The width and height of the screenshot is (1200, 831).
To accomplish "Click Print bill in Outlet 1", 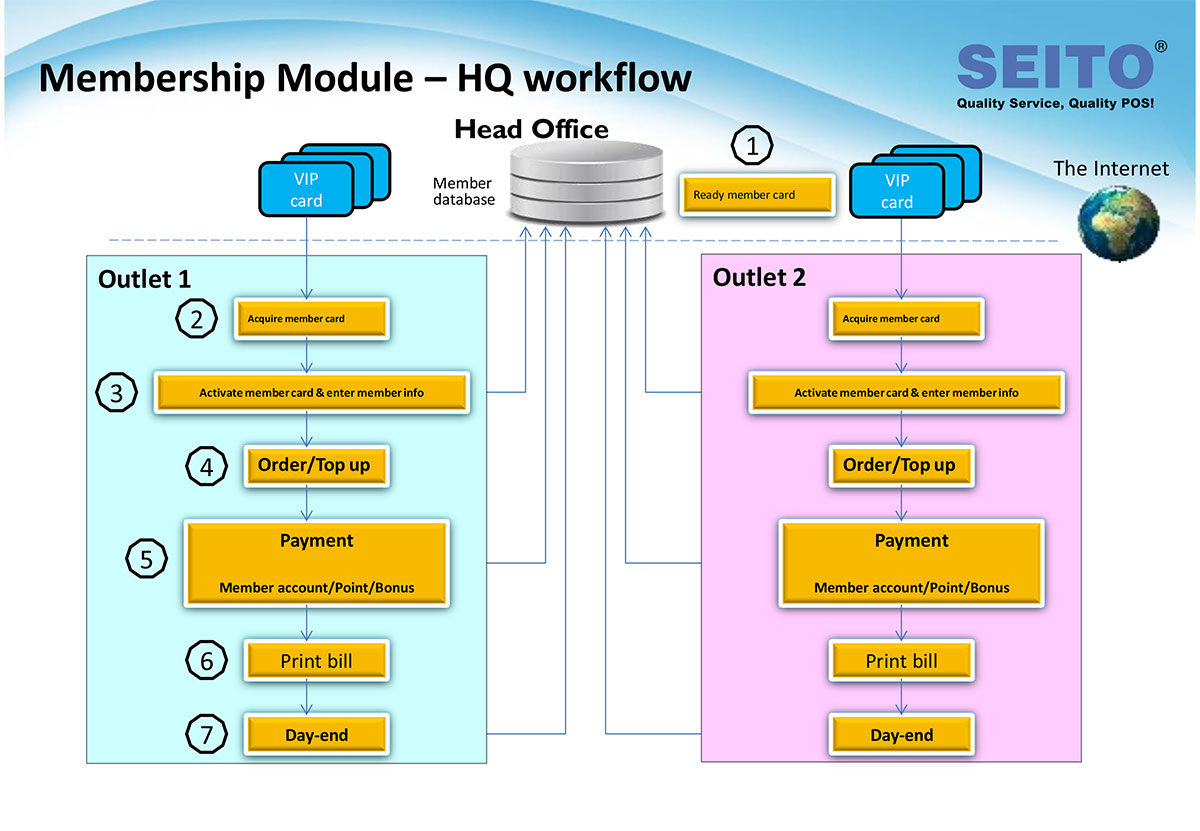I will (315, 661).
